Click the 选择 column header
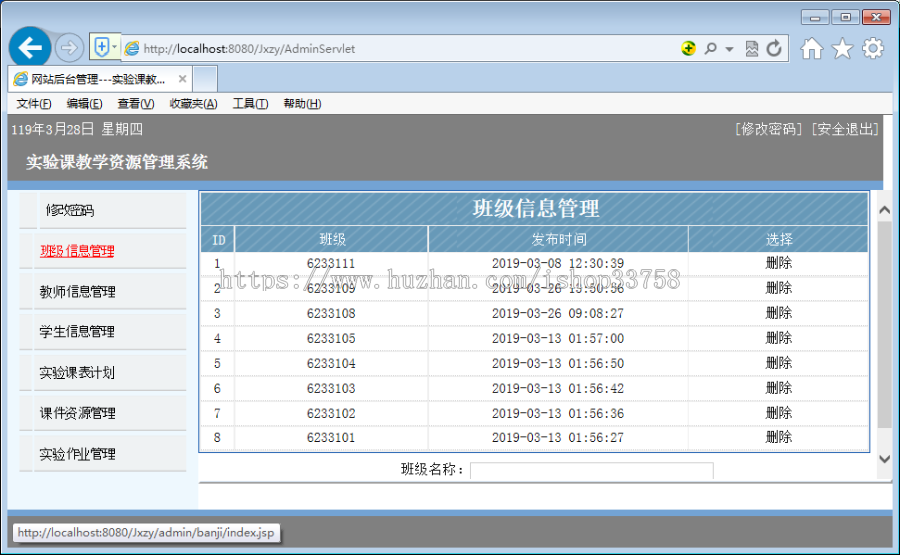This screenshot has width=900, height=555. pos(779,239)
